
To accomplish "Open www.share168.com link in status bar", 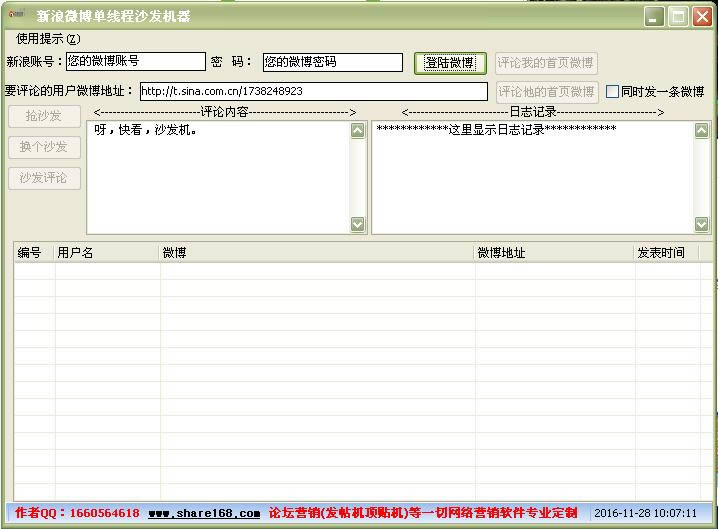I will (204, 513).
